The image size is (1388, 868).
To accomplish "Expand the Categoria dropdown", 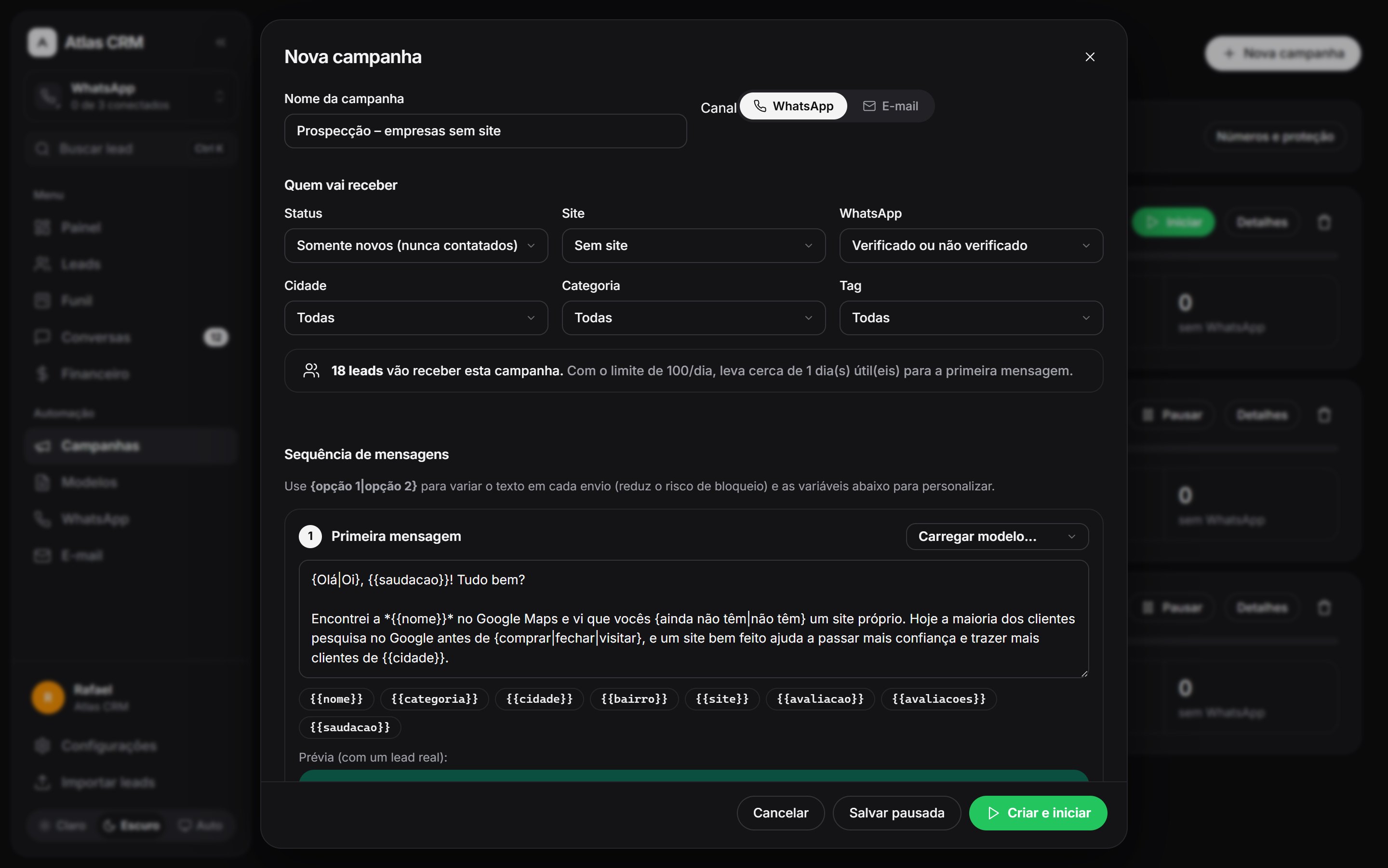I will click(693, 318).
